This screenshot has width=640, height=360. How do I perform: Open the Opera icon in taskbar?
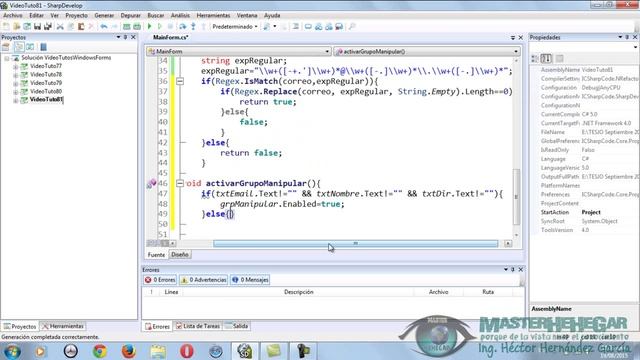tap(187, 351)
